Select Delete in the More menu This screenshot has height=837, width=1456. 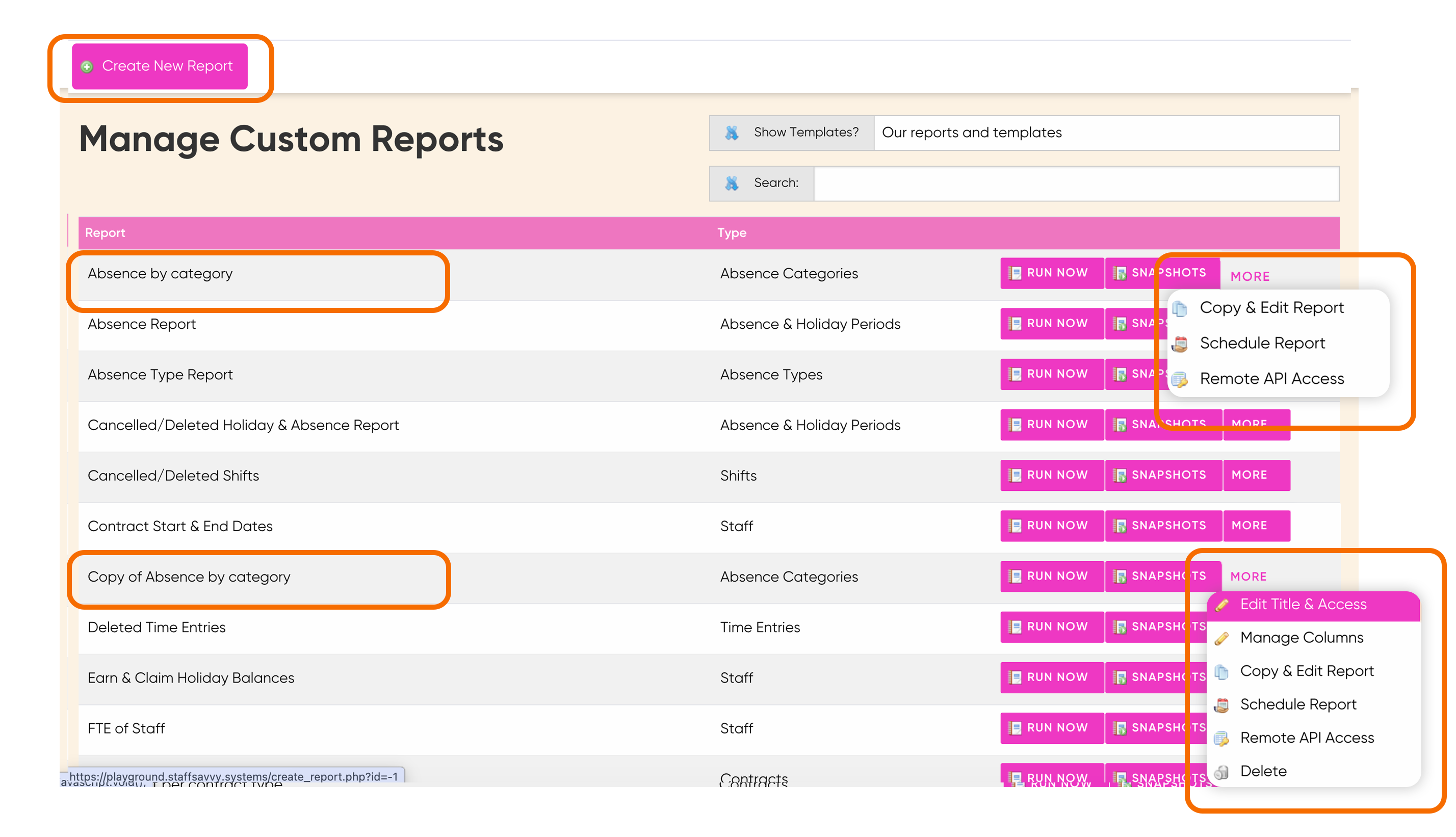click(x=1313, y=771)
